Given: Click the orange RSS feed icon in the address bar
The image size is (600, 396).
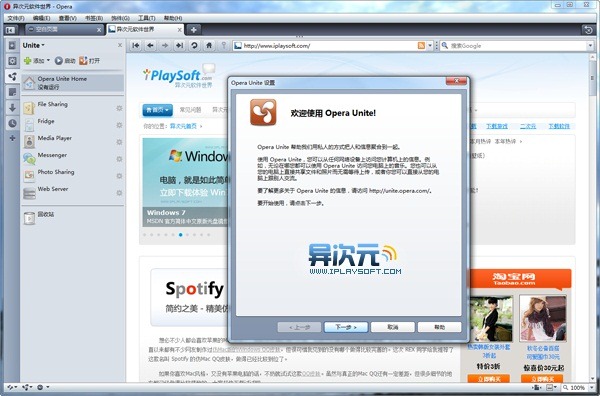Looking at the screenshot, I should pos(421,46).
